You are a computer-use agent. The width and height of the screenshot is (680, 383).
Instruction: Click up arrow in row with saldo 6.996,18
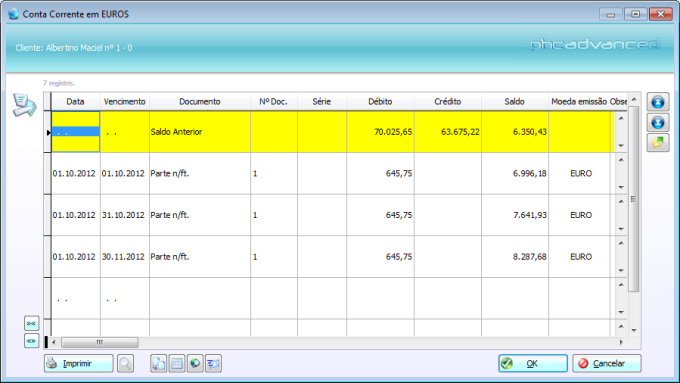tap(621, 160)
